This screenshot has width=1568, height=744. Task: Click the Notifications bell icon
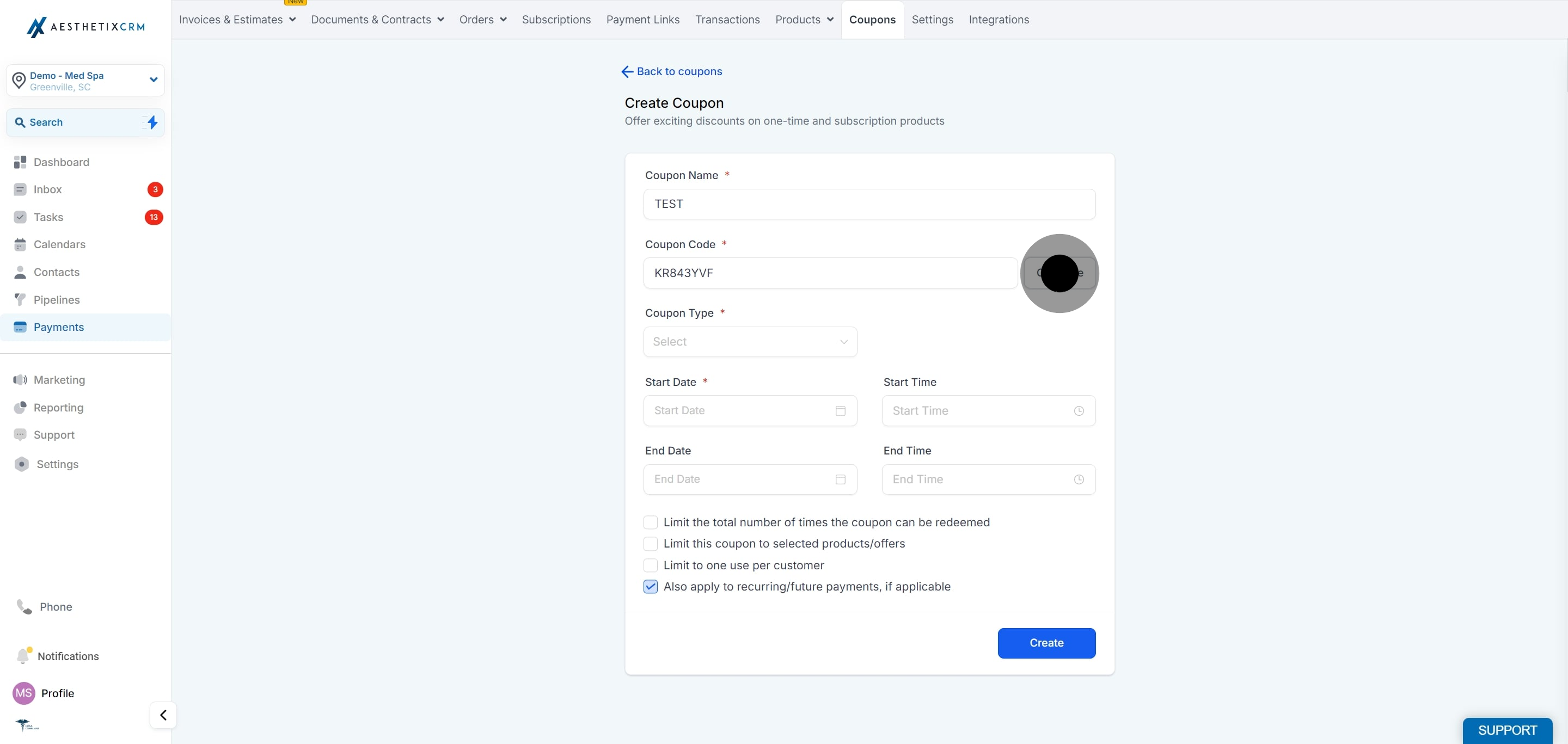[x=23, y=655]
